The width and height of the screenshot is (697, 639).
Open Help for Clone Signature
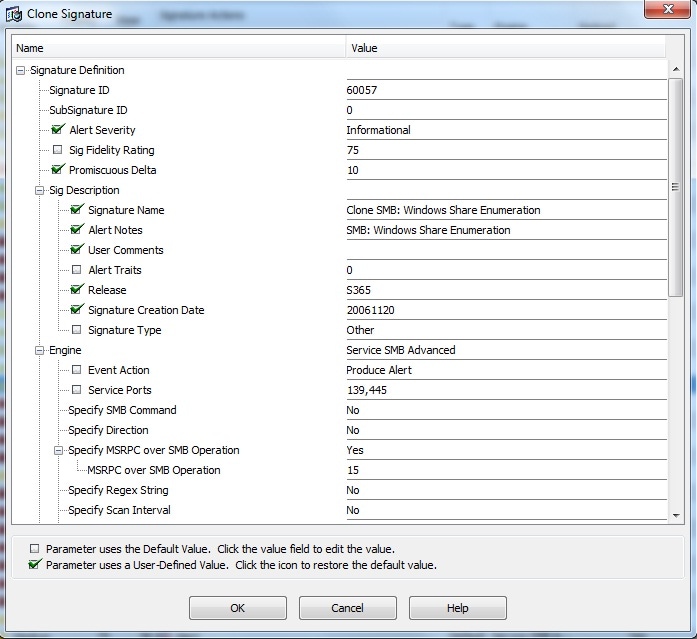click(457, 608)
